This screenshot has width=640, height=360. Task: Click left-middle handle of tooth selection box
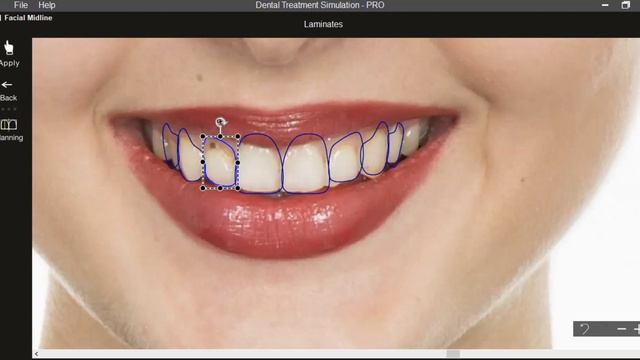[203, 162]
